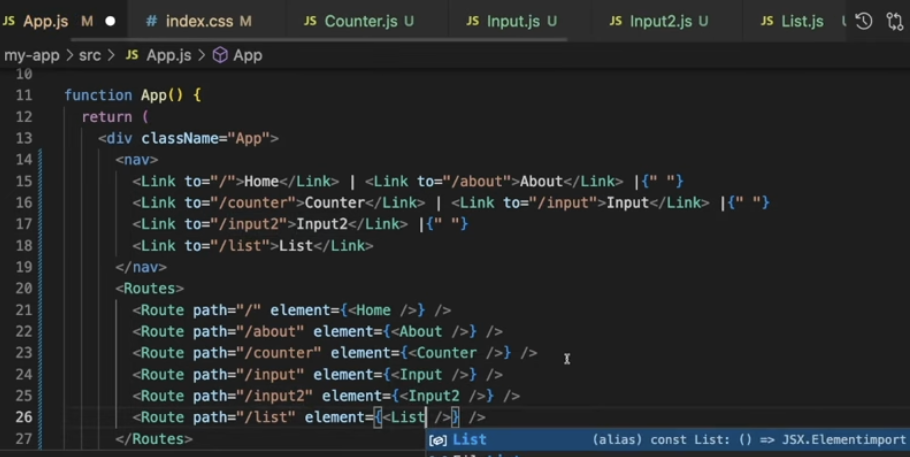Select List suggestion in autocomplete popup
This screenshot has height=457, width=910.
point(667,440)
